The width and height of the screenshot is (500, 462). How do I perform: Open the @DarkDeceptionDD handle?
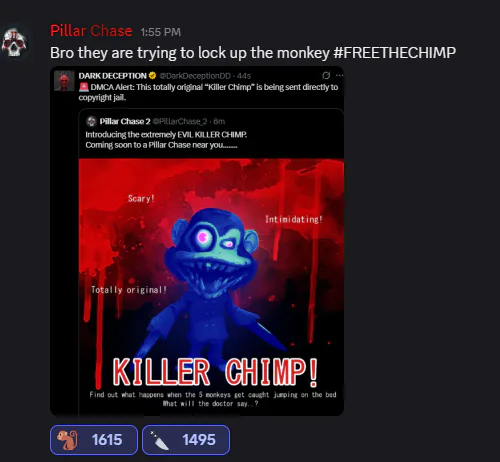(195, 76)
